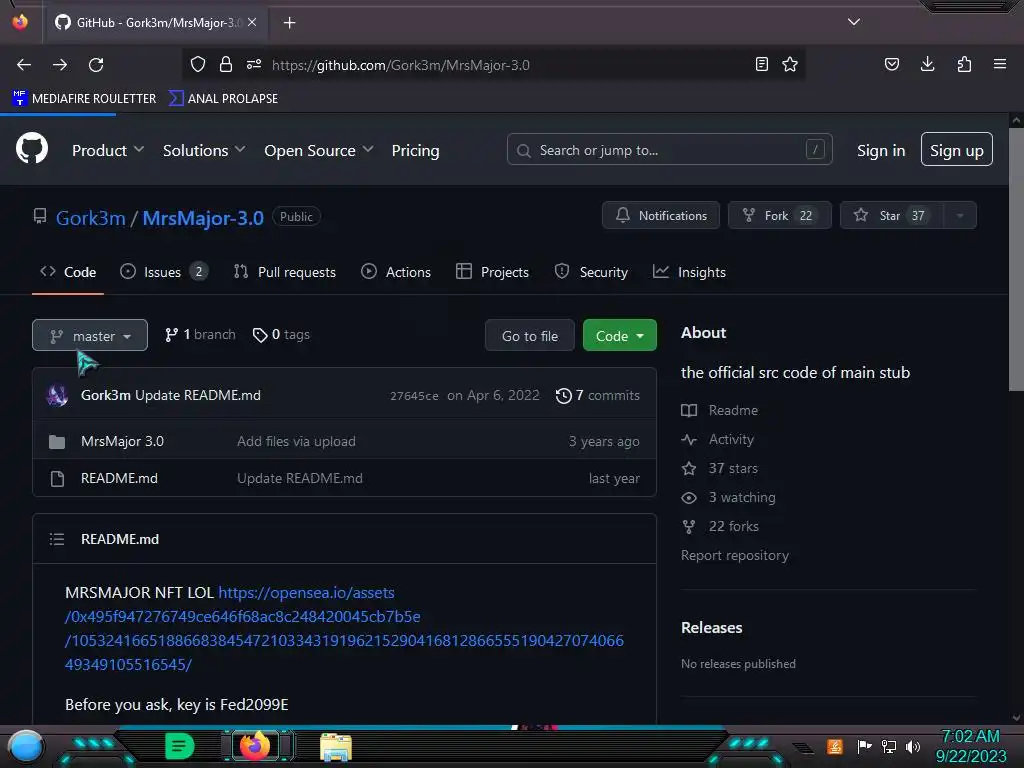Expand the Solutions menu
This screenshot has height=768, width=1024.
(204, 150)
